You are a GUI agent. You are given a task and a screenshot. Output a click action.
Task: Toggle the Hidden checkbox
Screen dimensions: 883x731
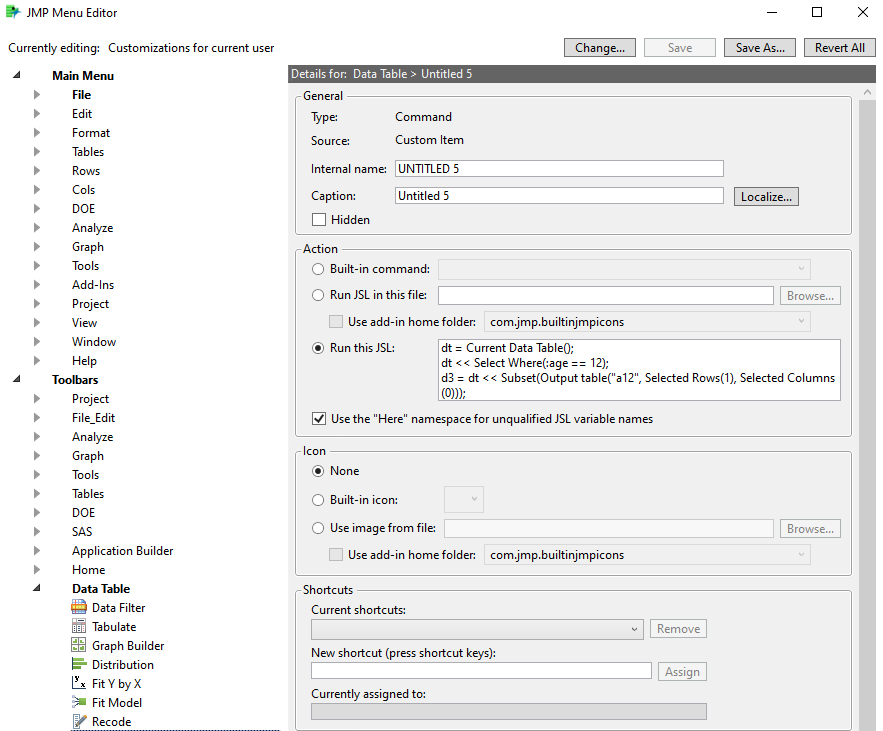[319, 220]
